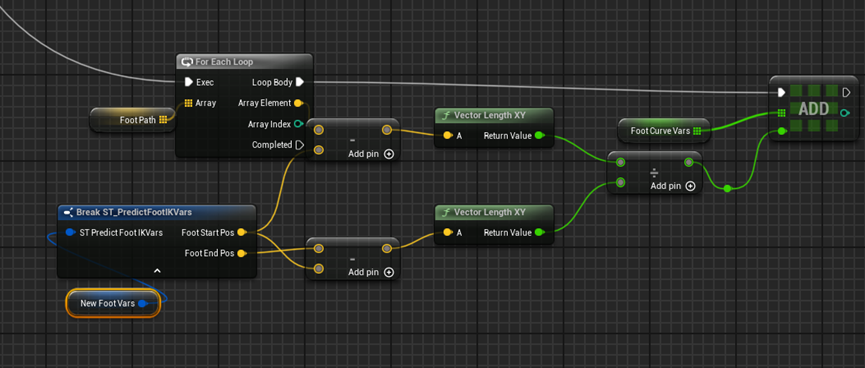The image size is (865, 368).
Task: Click the A input pin of lower Vector Length XY
Action: [448, 233]
